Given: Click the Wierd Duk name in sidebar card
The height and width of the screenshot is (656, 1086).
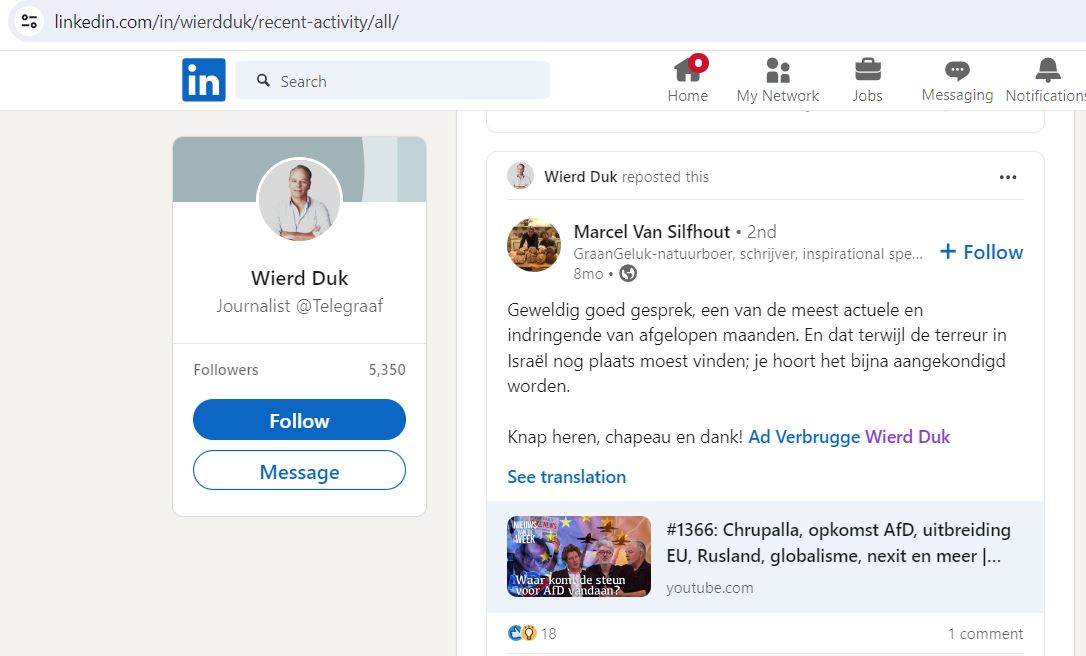Looking at the screenshot, I should click(x=299, y=278).
